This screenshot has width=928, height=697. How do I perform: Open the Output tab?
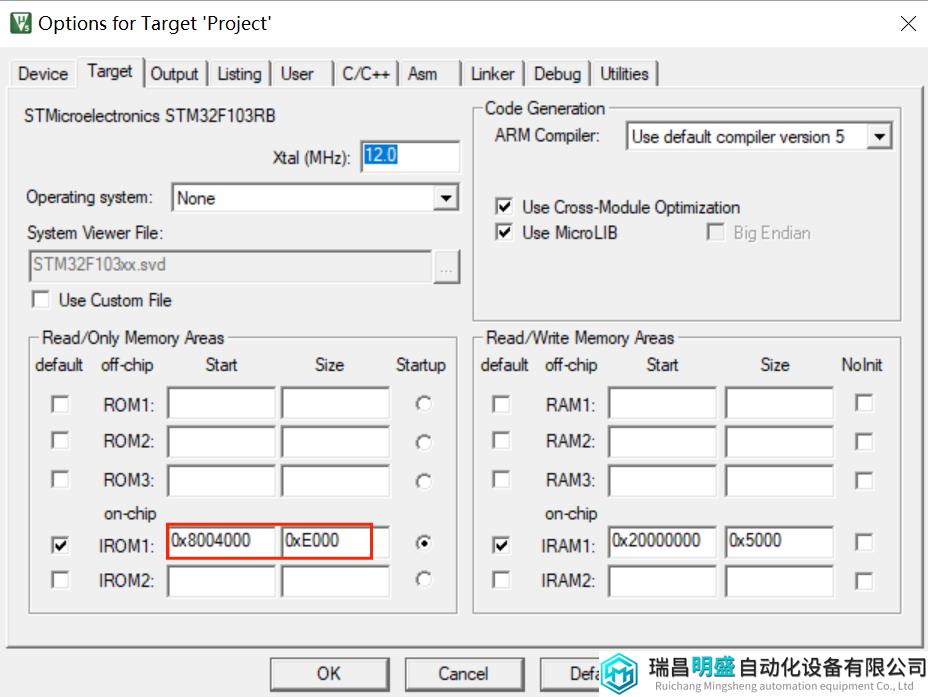(175, 74)
